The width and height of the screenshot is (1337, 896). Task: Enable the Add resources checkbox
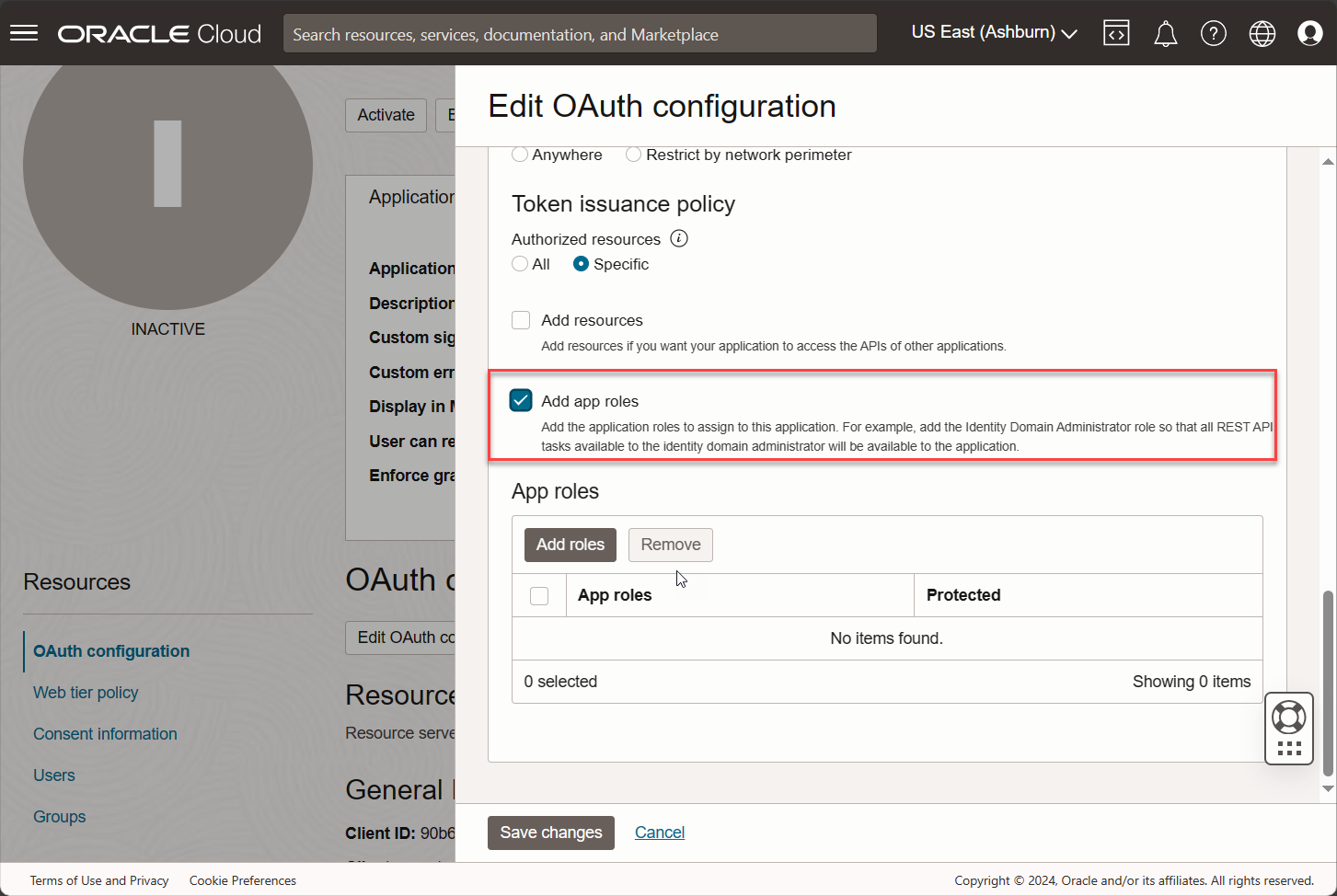[521, 319]
